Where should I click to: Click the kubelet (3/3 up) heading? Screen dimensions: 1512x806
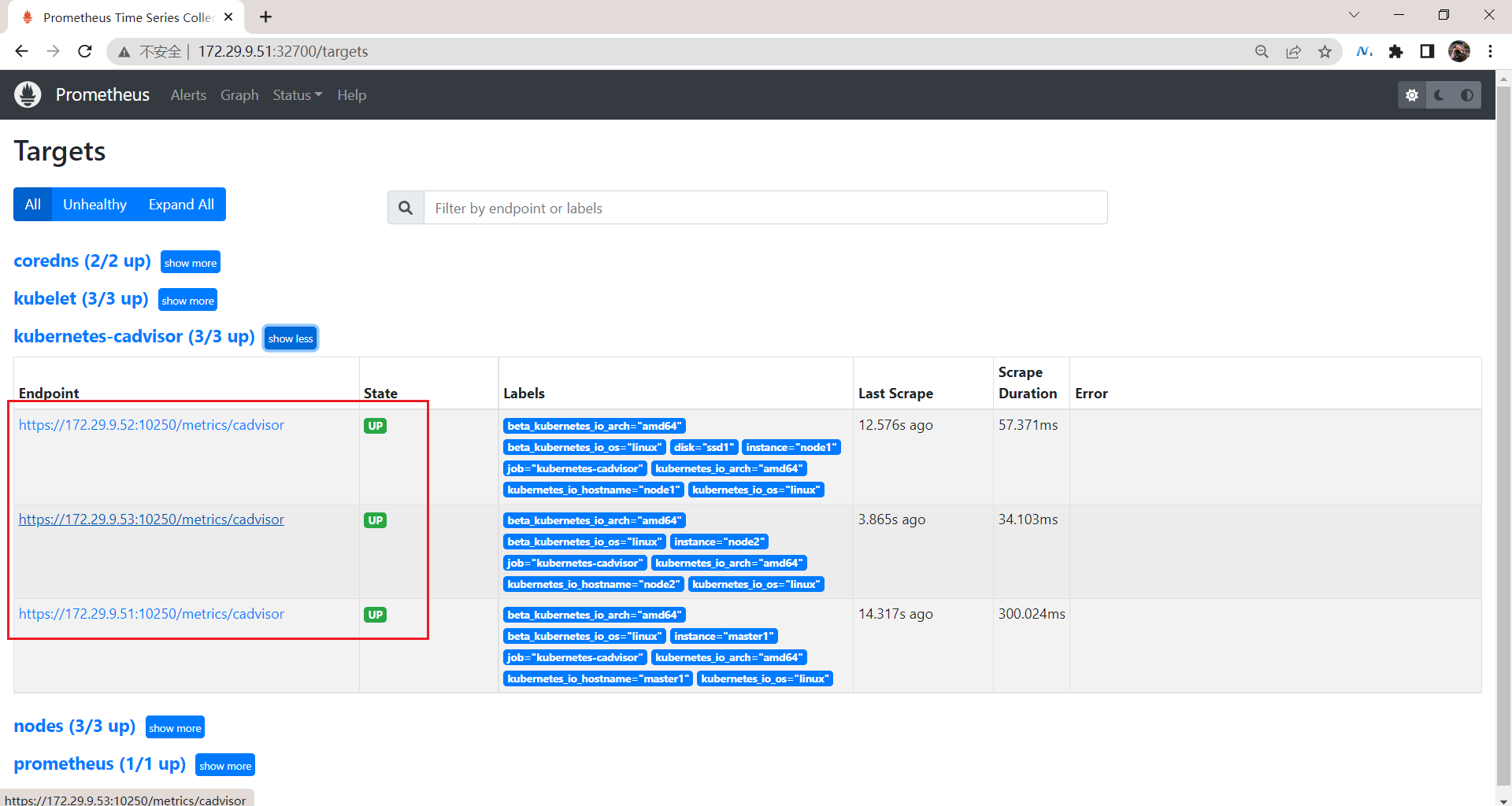coord(81,298)
